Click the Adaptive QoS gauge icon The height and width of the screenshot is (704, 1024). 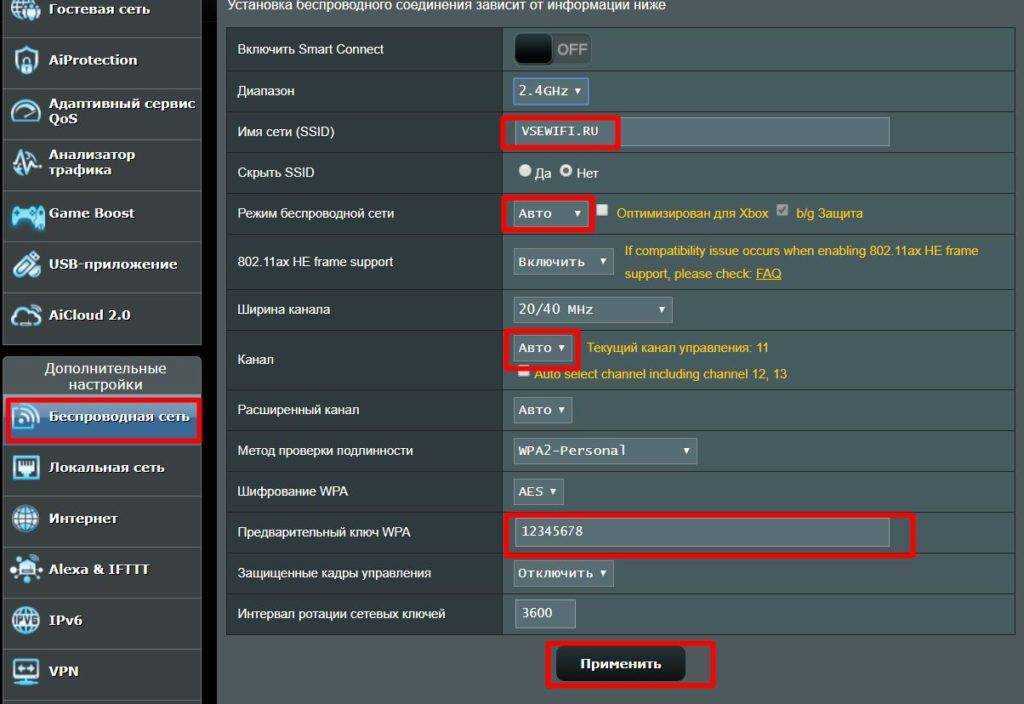pos(25,111)
